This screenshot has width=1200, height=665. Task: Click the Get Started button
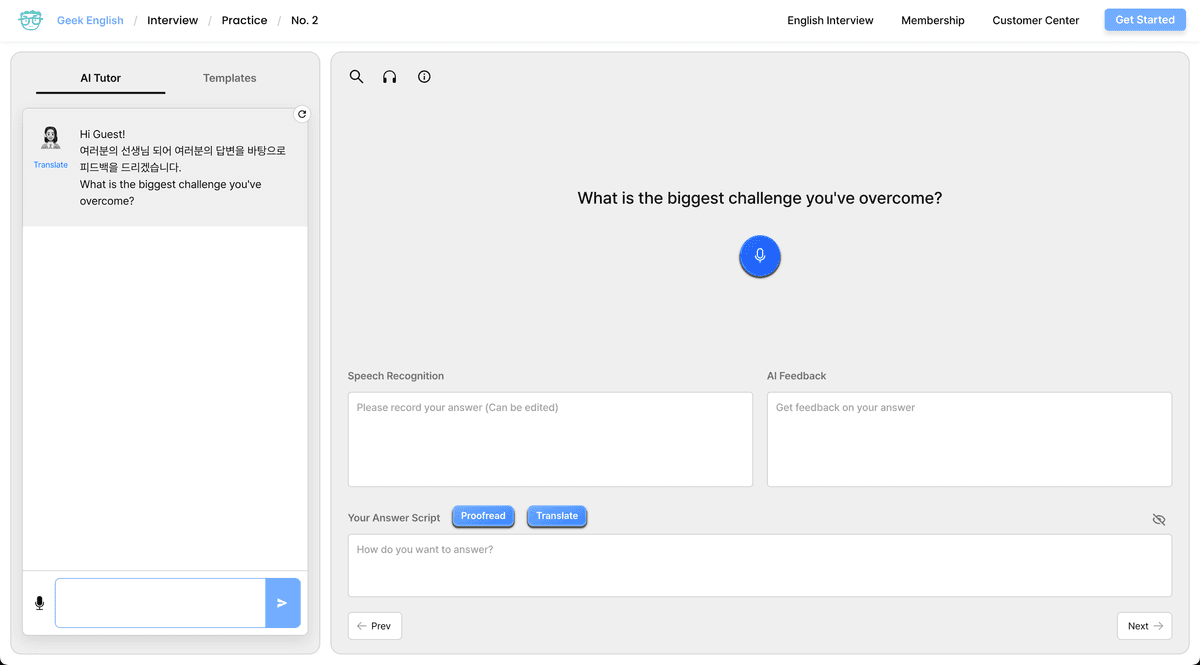(1144, 20)
